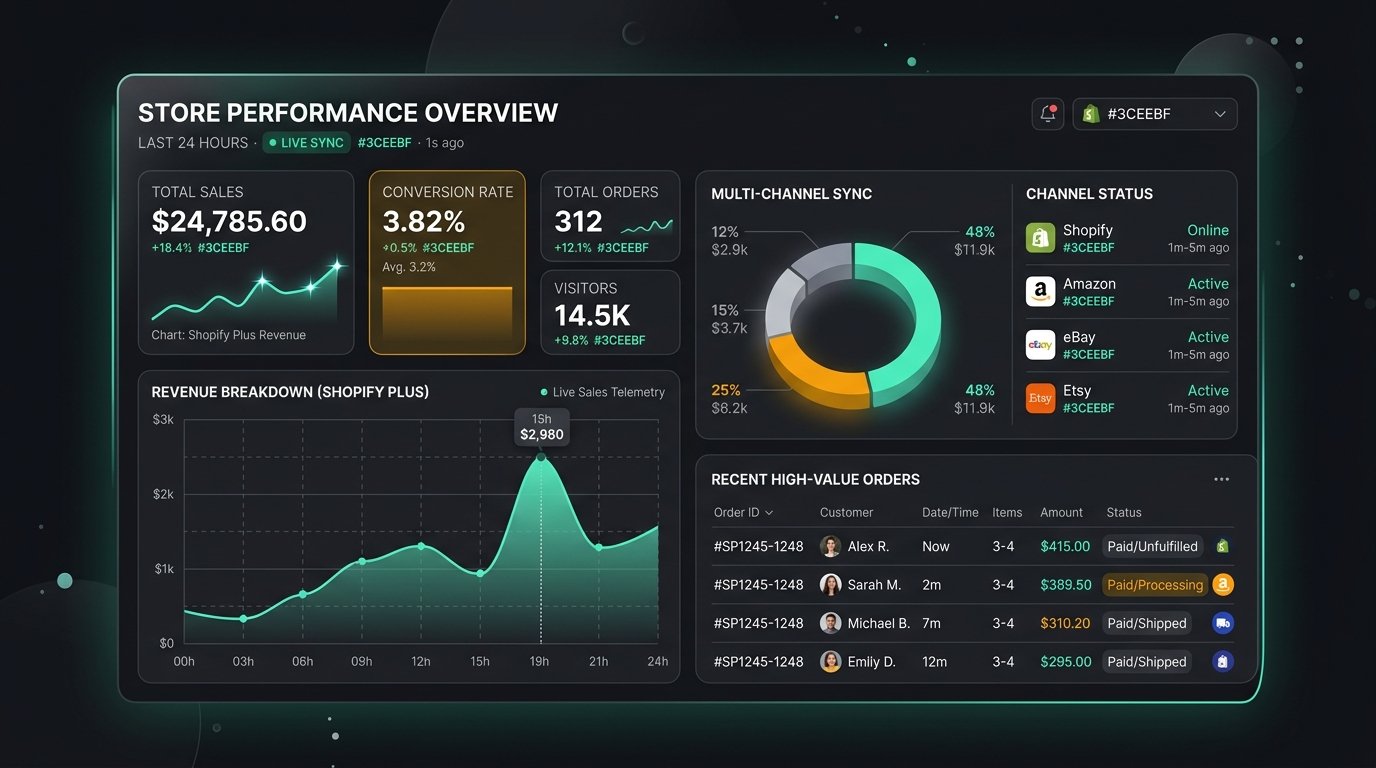Viewport: 1376px width, 768px height.
Task: Click the 12% $2.9k donut label
Action: point(729,241)
